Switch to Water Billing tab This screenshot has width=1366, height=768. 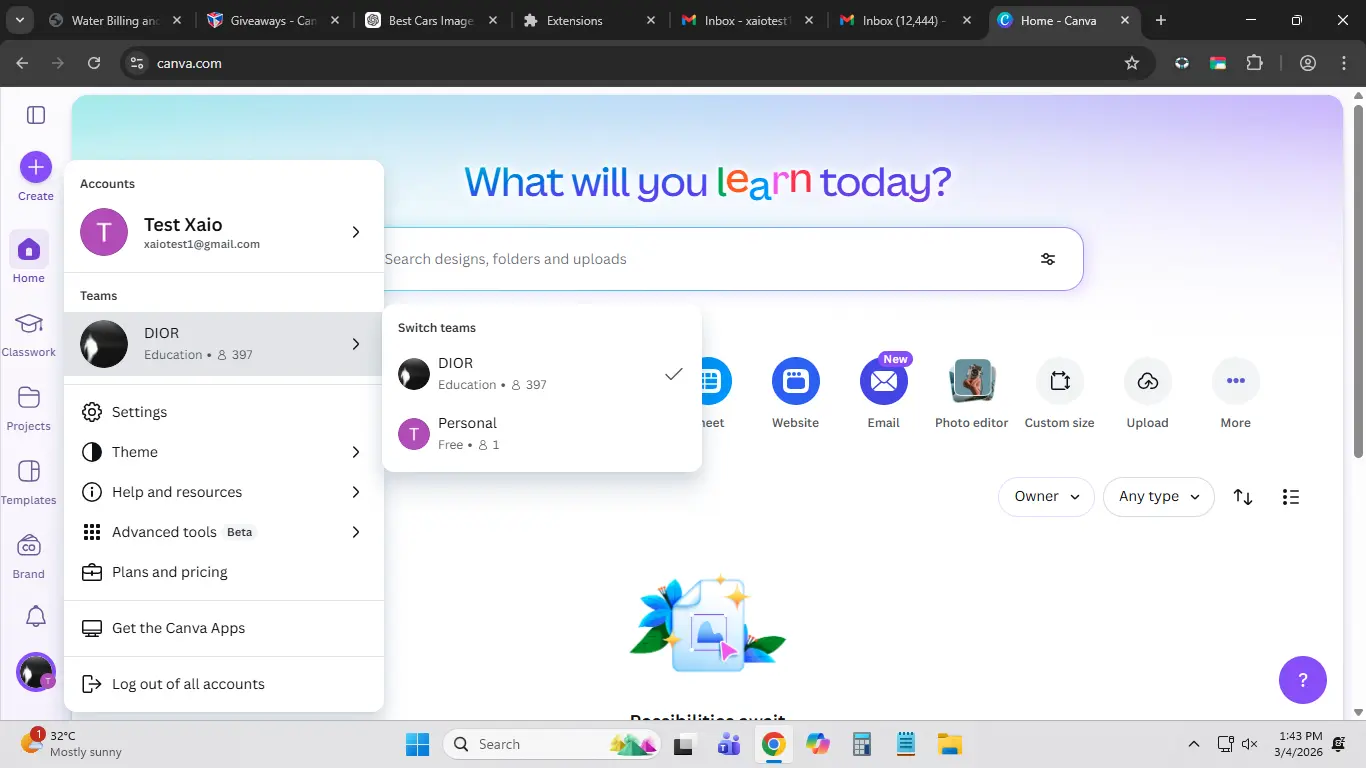coord(116,20)
